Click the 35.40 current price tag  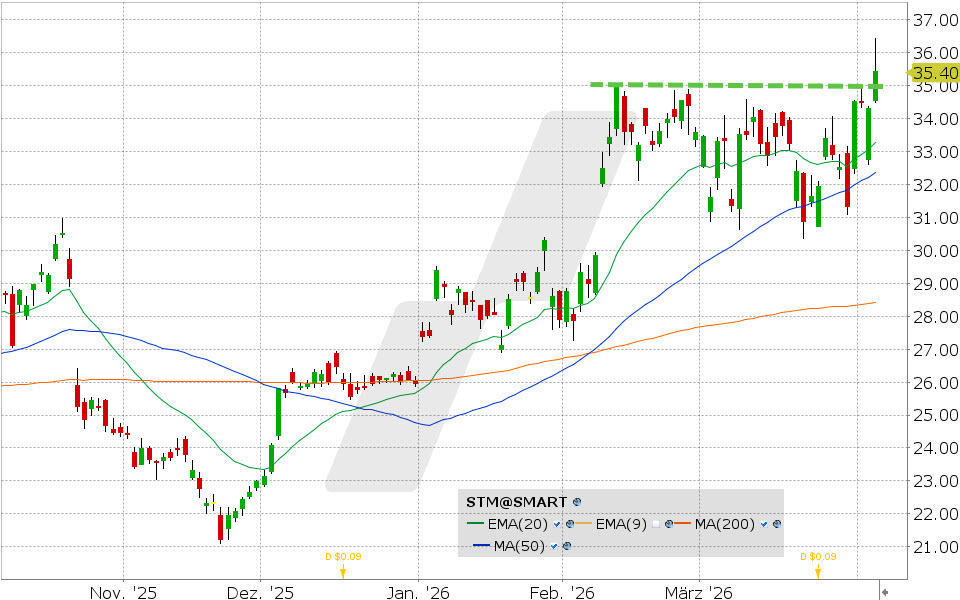935,73
